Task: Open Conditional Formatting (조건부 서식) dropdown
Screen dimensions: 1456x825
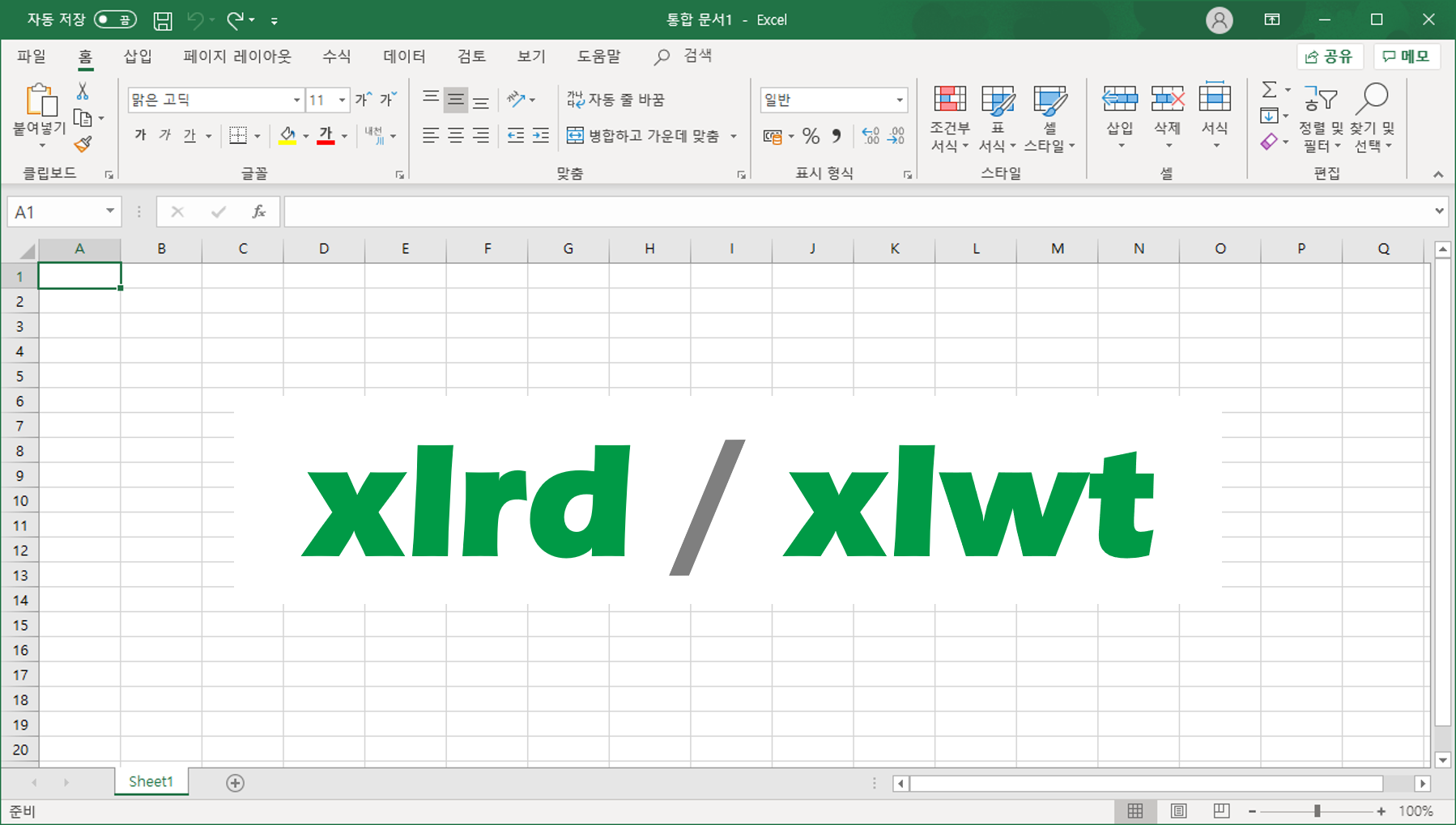Action: pyautogui.click(x=950, y=118)
